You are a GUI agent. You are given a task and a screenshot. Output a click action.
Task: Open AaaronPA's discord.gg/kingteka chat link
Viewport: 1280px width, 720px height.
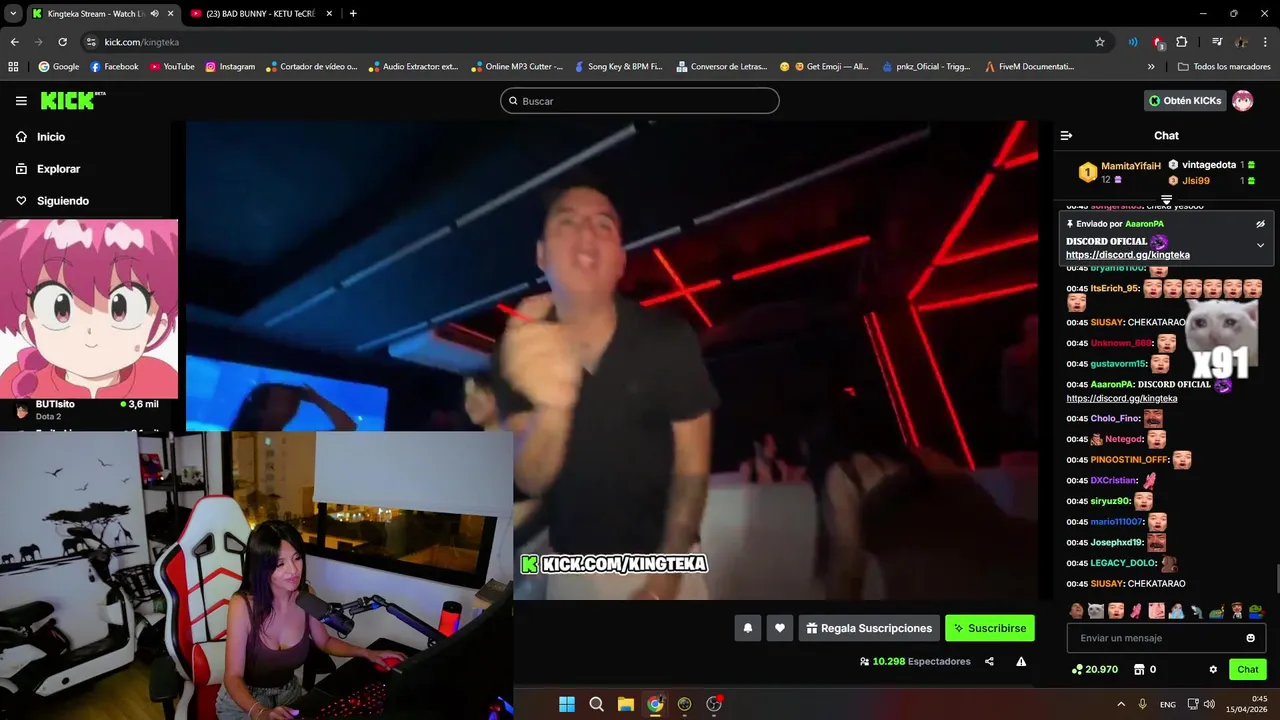(x=1121, y=398)
